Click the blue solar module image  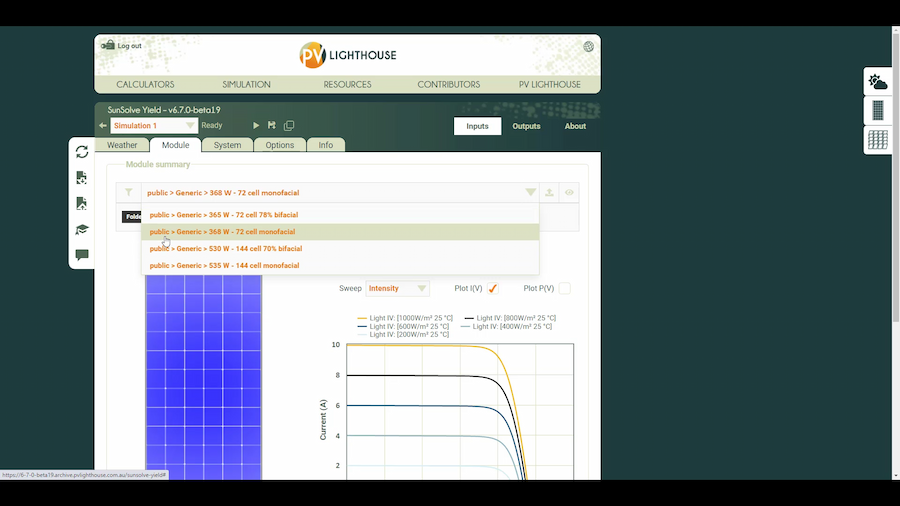pos(204,377)
